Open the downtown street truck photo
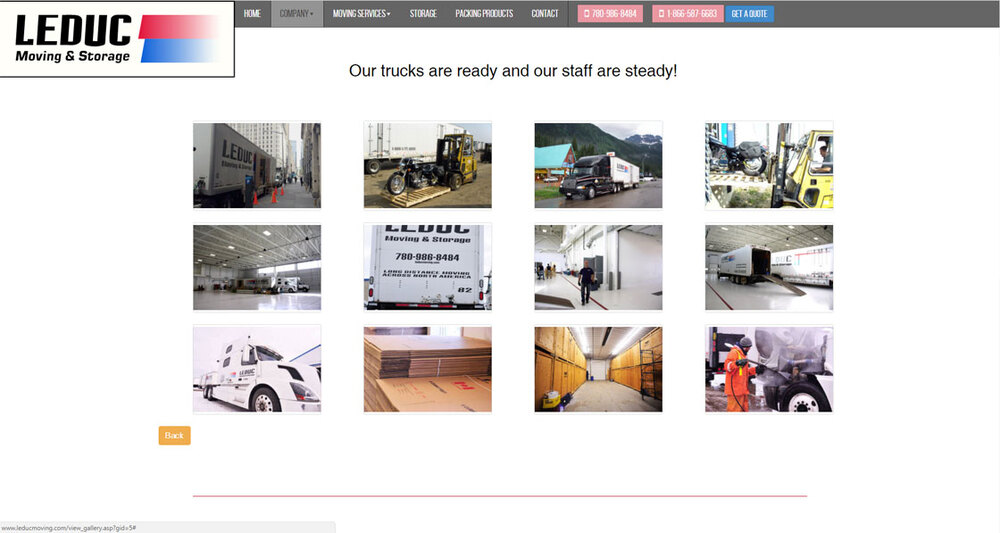This screenshot has height=533, width=1000. pyautogui.click(x=257, y=165)
